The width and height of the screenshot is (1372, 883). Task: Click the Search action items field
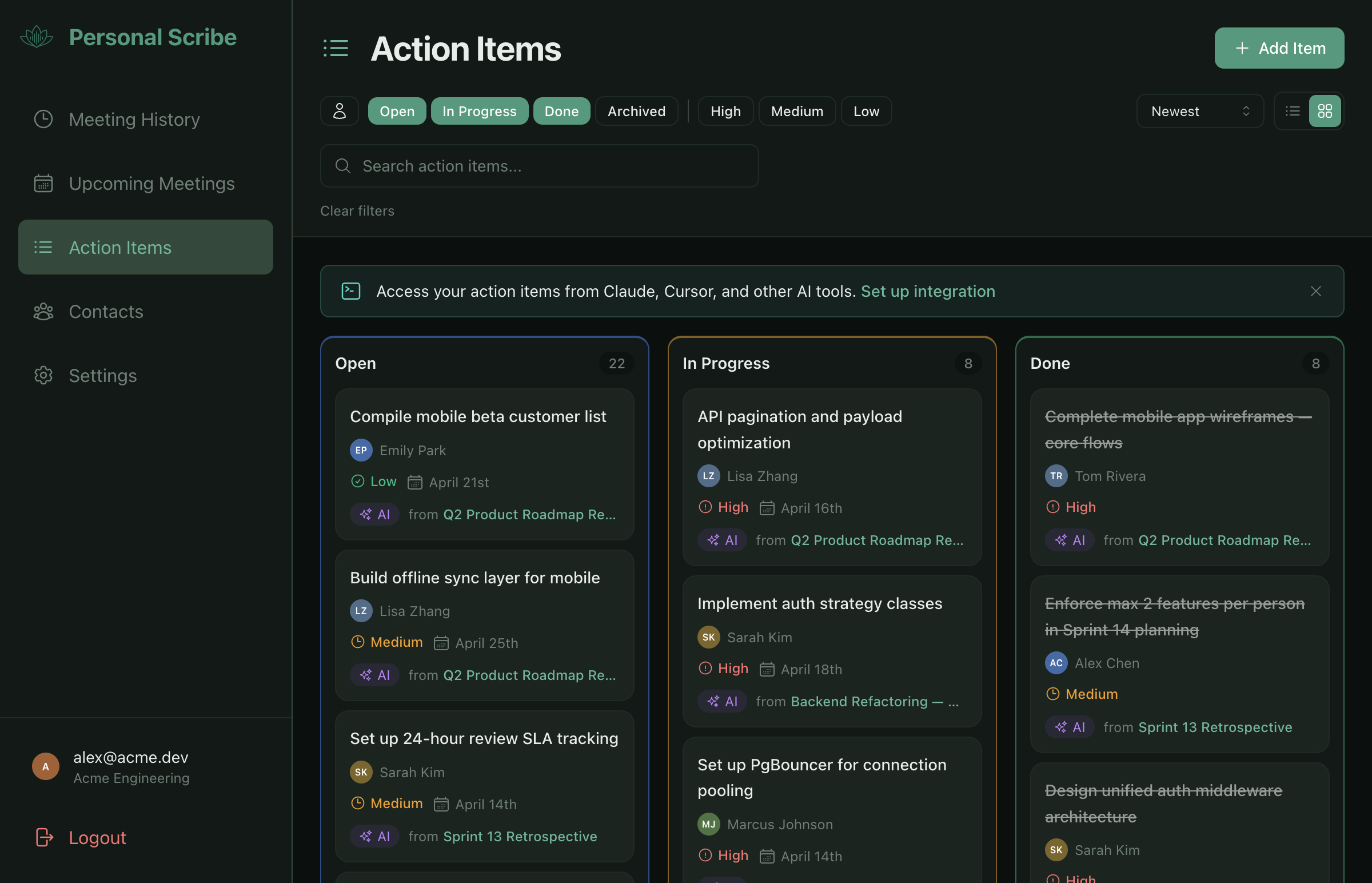coord(539,166)
